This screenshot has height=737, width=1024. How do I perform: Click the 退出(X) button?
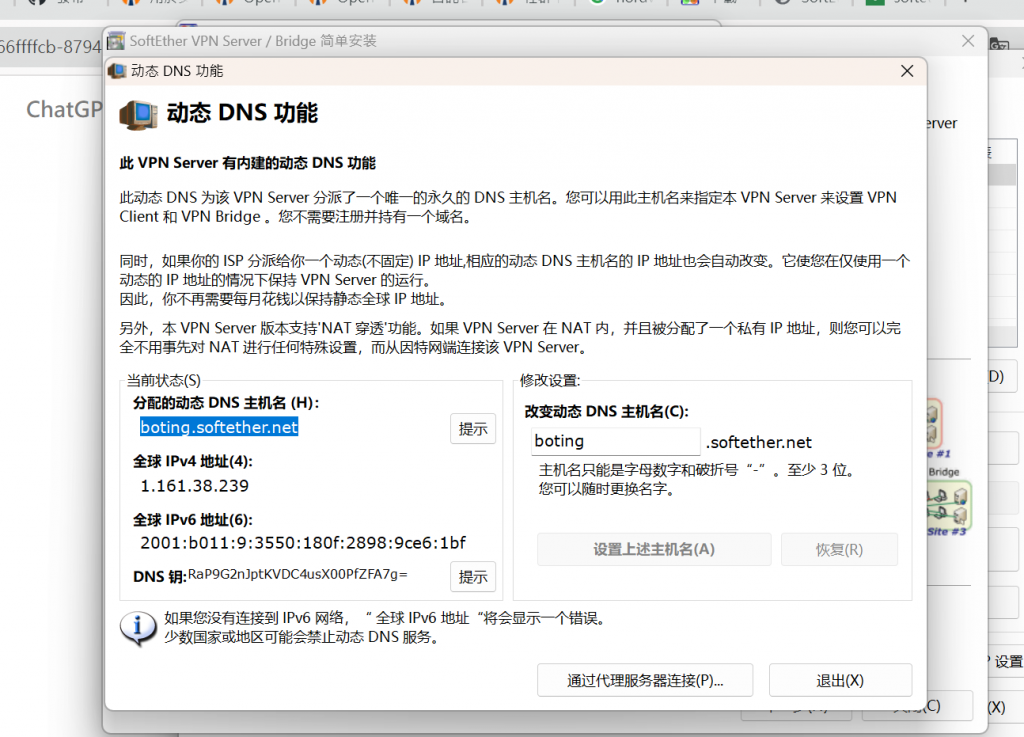click(840, 680)
